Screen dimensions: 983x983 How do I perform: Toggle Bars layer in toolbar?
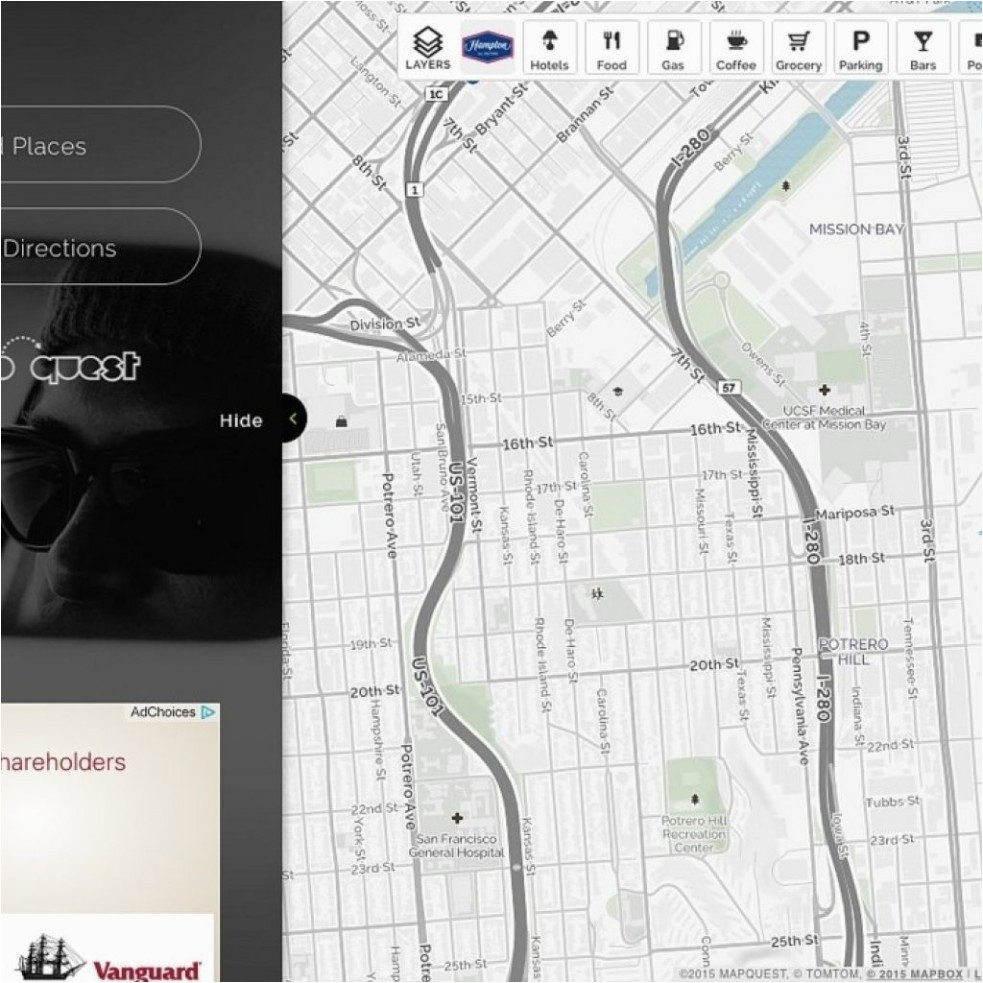point(922,48)
